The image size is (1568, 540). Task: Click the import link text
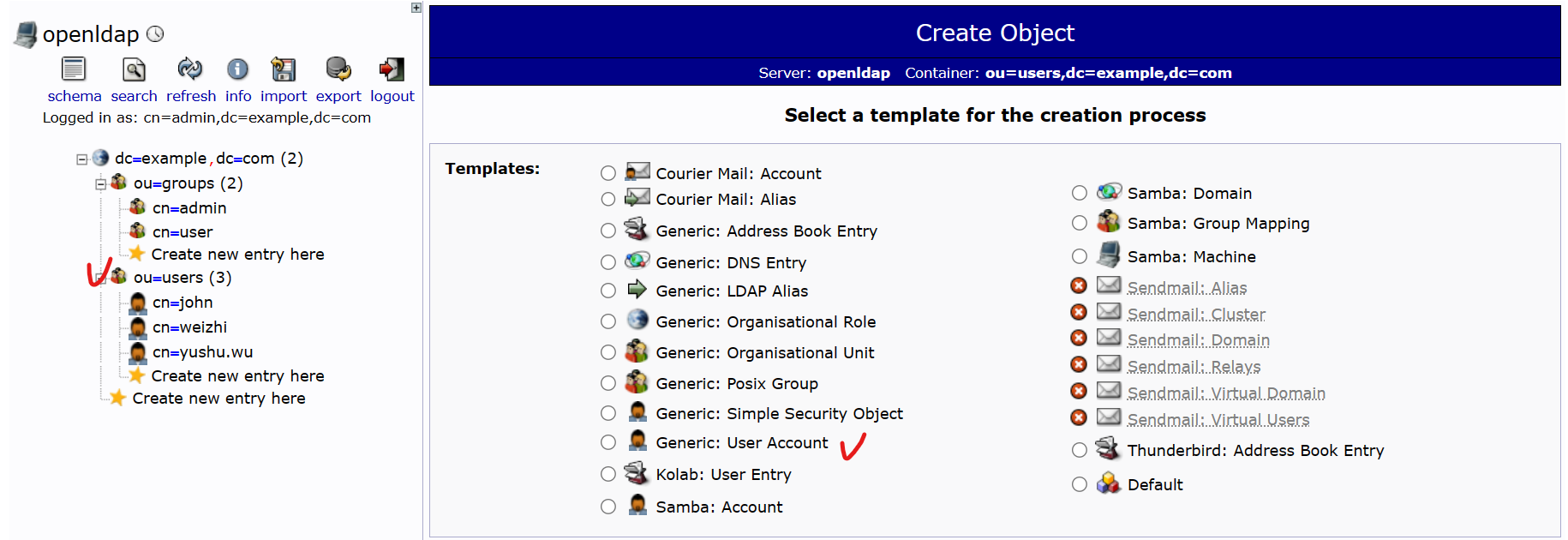[x=284, y=96]
